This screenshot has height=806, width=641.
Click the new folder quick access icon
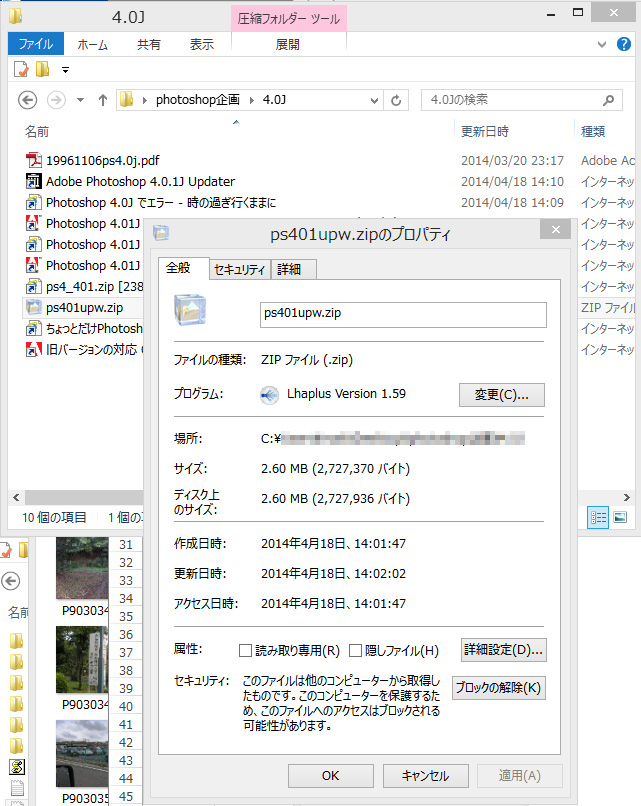tap(43, 69)
